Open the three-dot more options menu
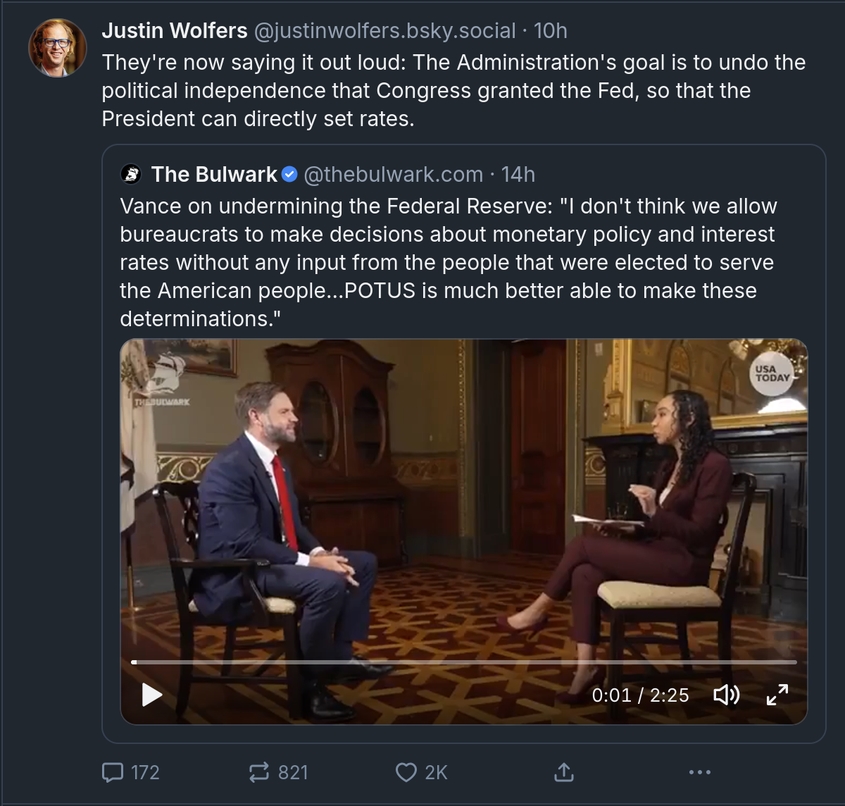 pos(700,772)
